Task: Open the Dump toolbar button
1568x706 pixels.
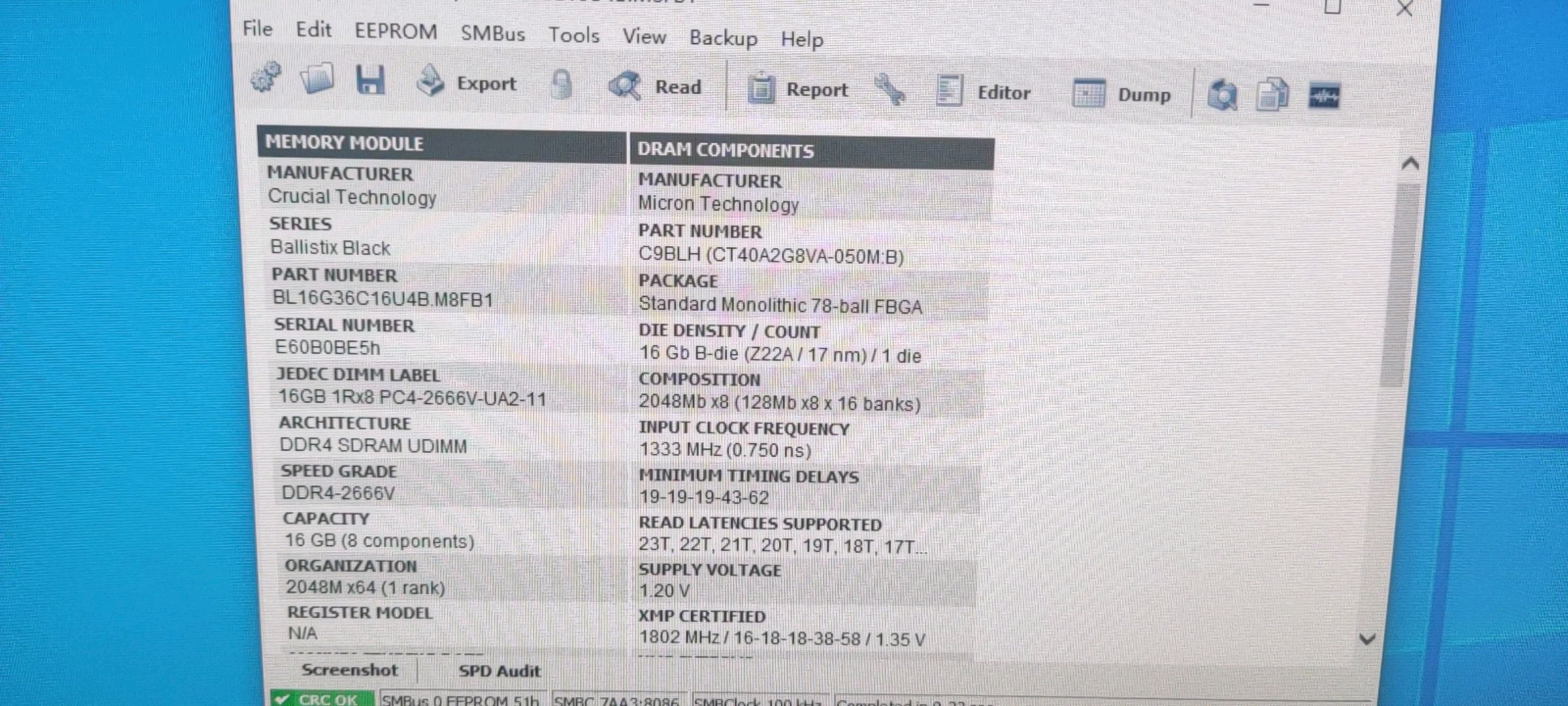Action: tap(1122, 95)
